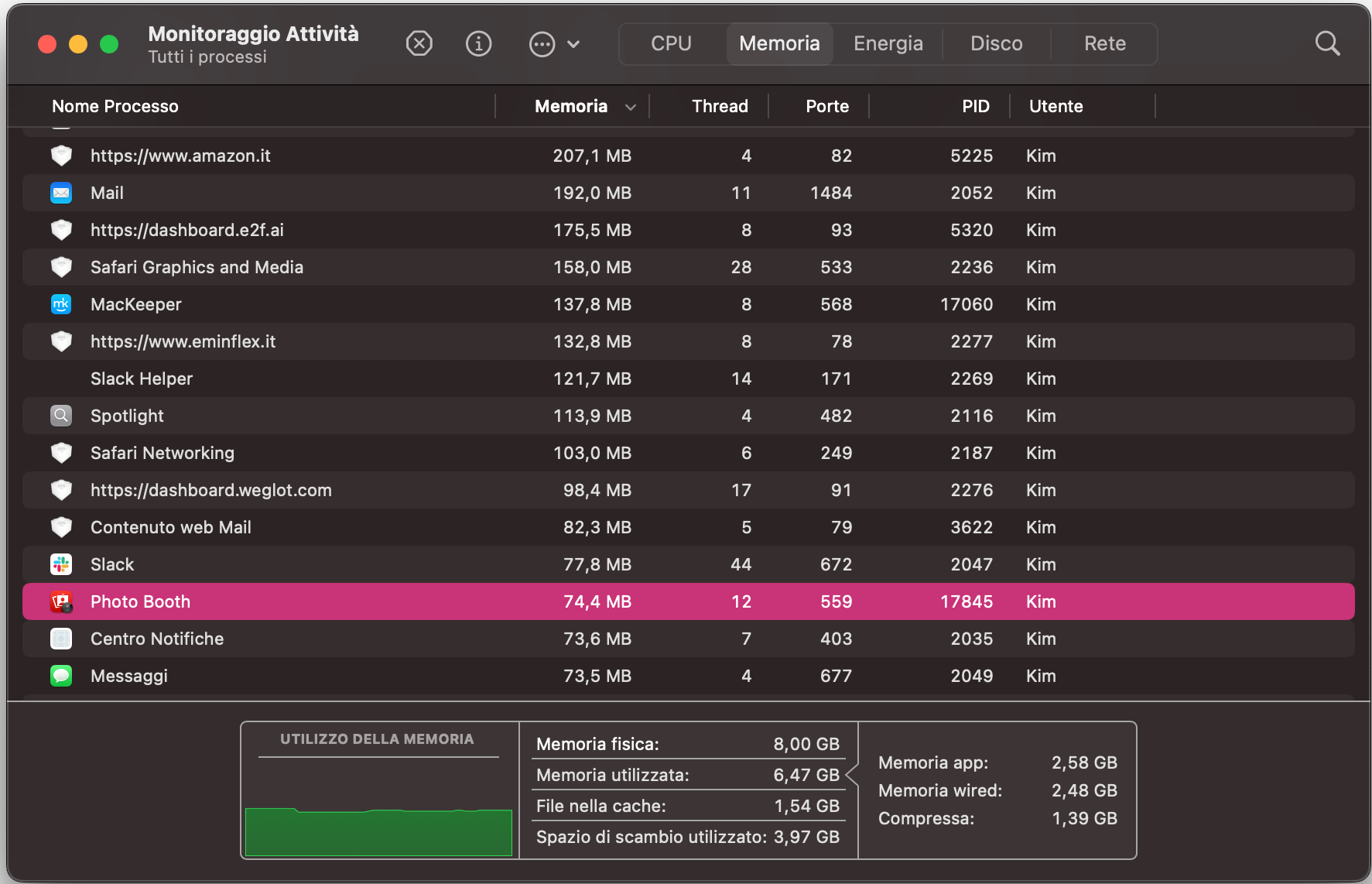
Task: Select the https://dashboard.e2f.ai process name
Action: (187, 230)
